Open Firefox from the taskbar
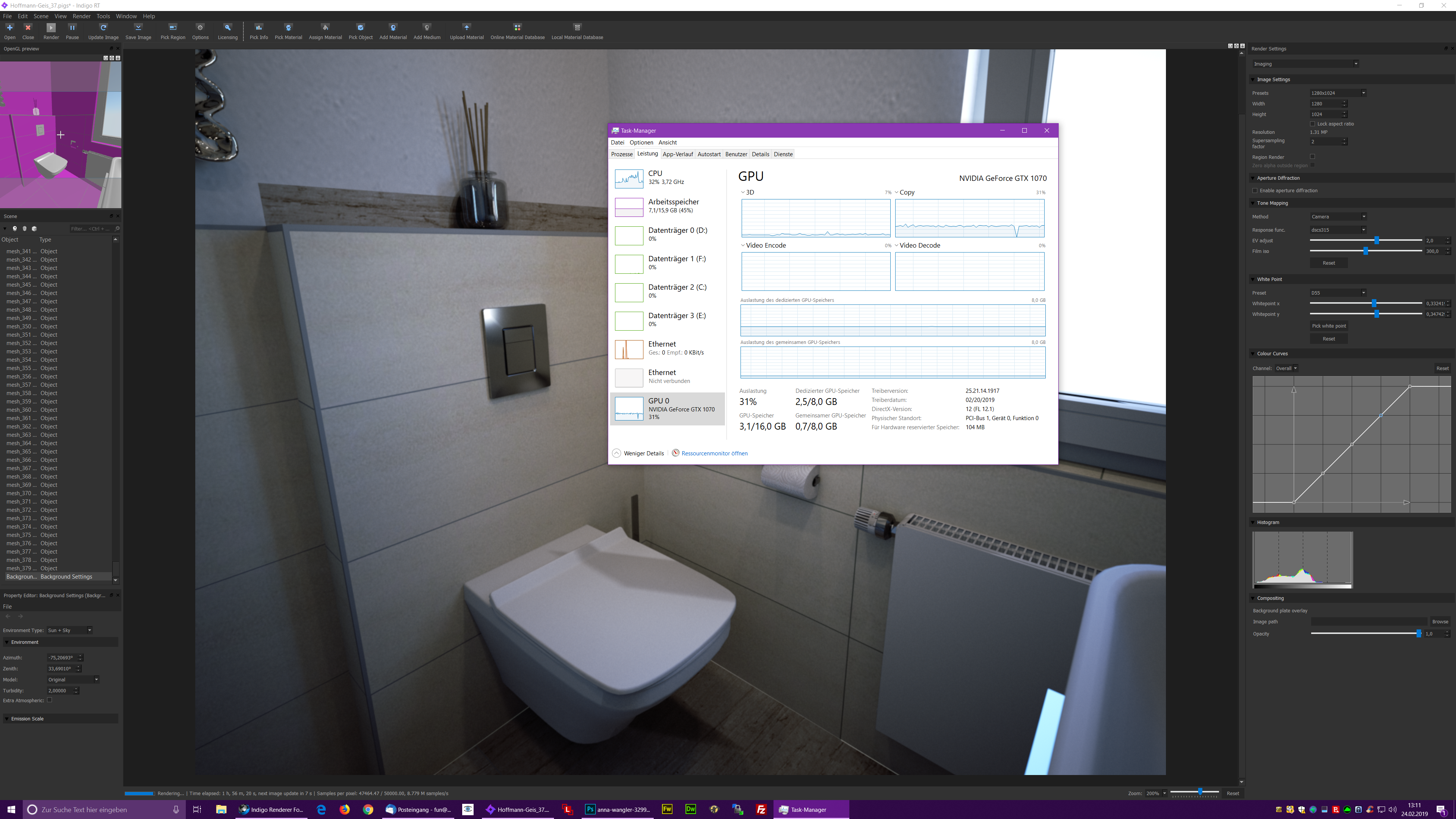 click(344, 810)
